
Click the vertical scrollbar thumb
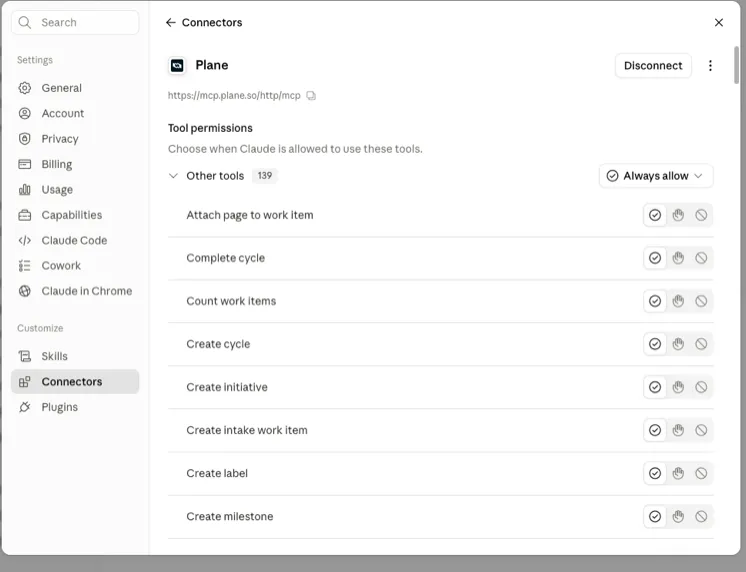pos(736,65)
